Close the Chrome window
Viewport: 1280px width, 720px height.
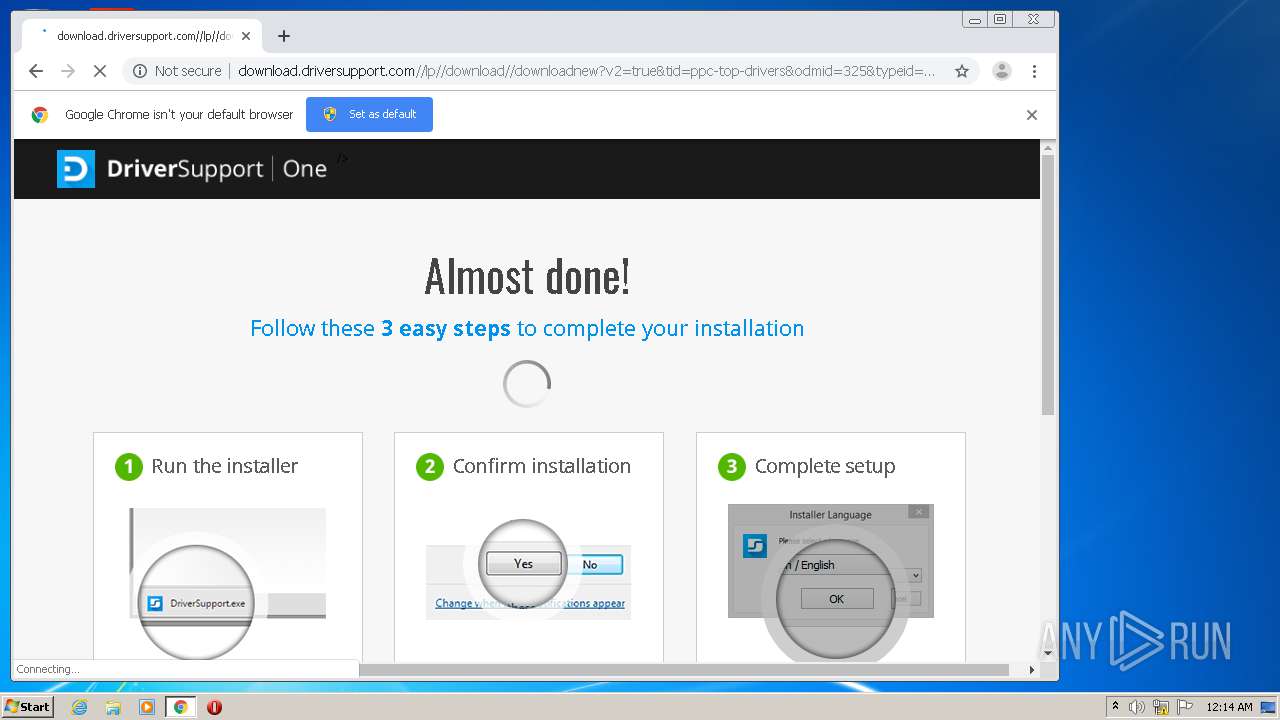coord(1033,19)
